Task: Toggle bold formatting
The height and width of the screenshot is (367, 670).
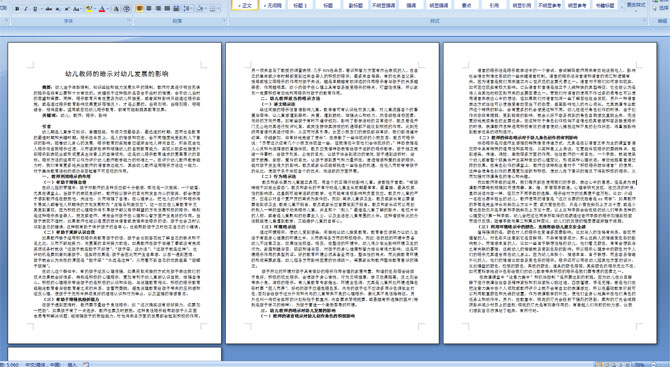Action: [17, 9]
